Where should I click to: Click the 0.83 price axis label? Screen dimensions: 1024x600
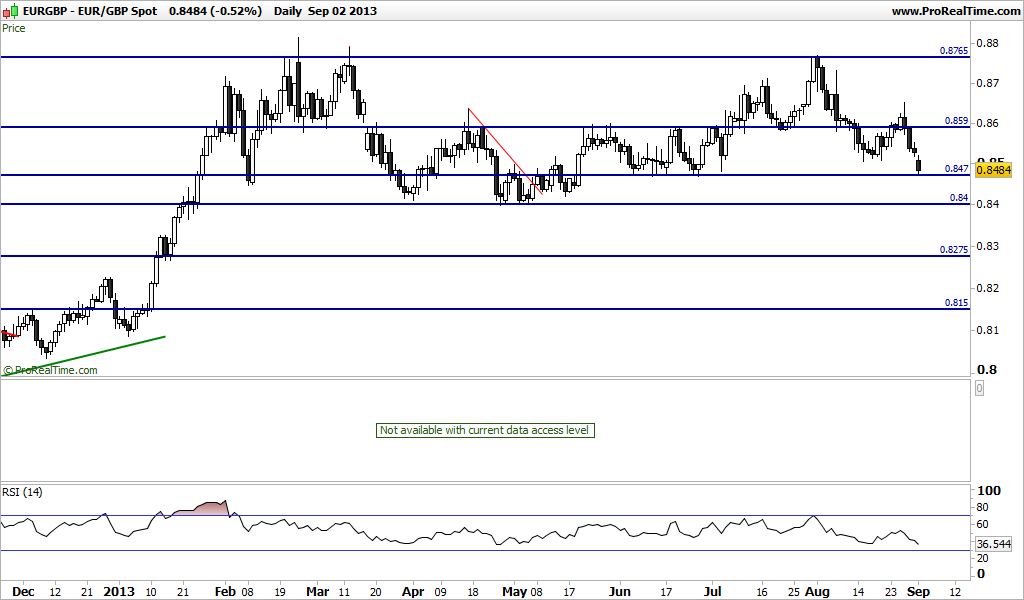pyautogui.click(x=987, y=246)
